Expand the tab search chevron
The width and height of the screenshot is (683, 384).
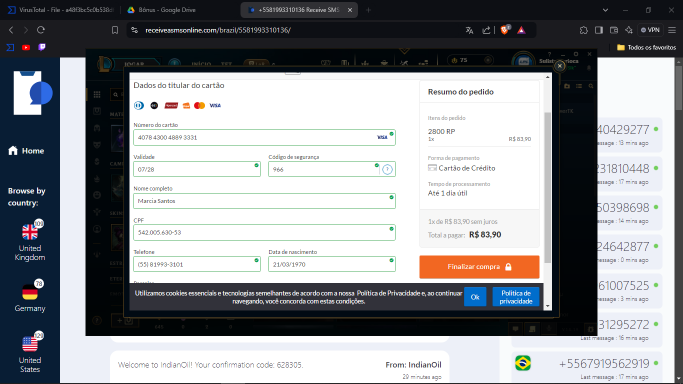pos(605,10)
